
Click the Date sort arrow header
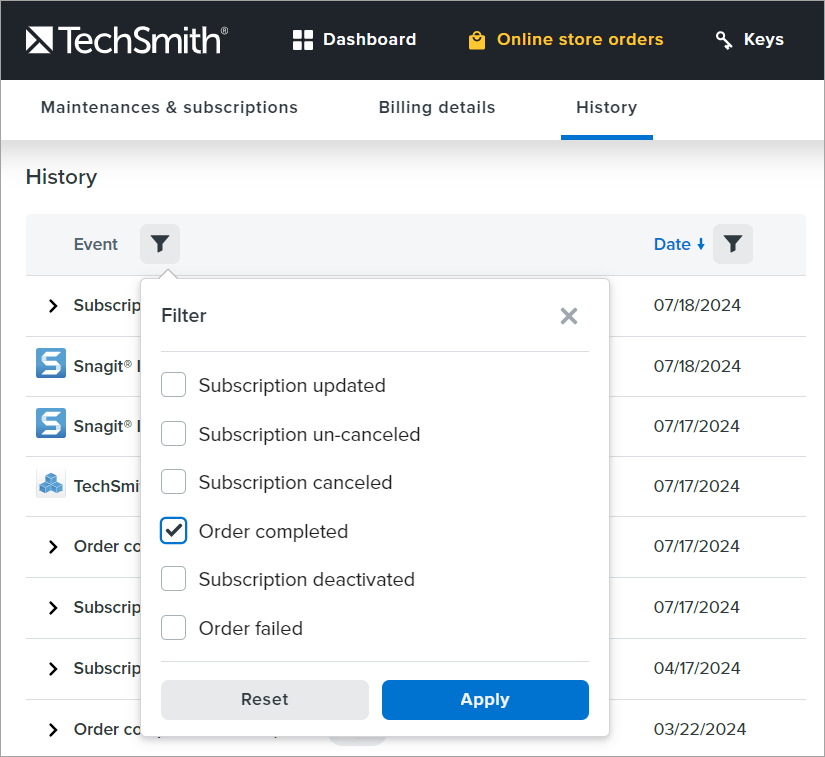point(679,244)
